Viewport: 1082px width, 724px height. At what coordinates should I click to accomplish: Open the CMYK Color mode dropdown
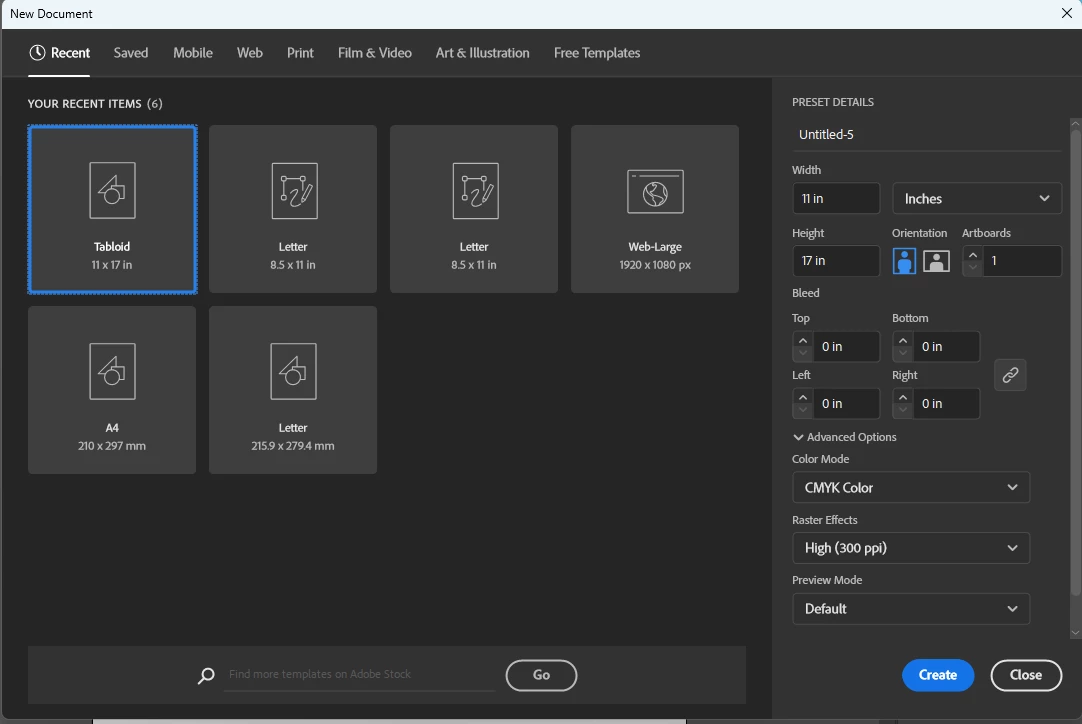coord(911,487)
